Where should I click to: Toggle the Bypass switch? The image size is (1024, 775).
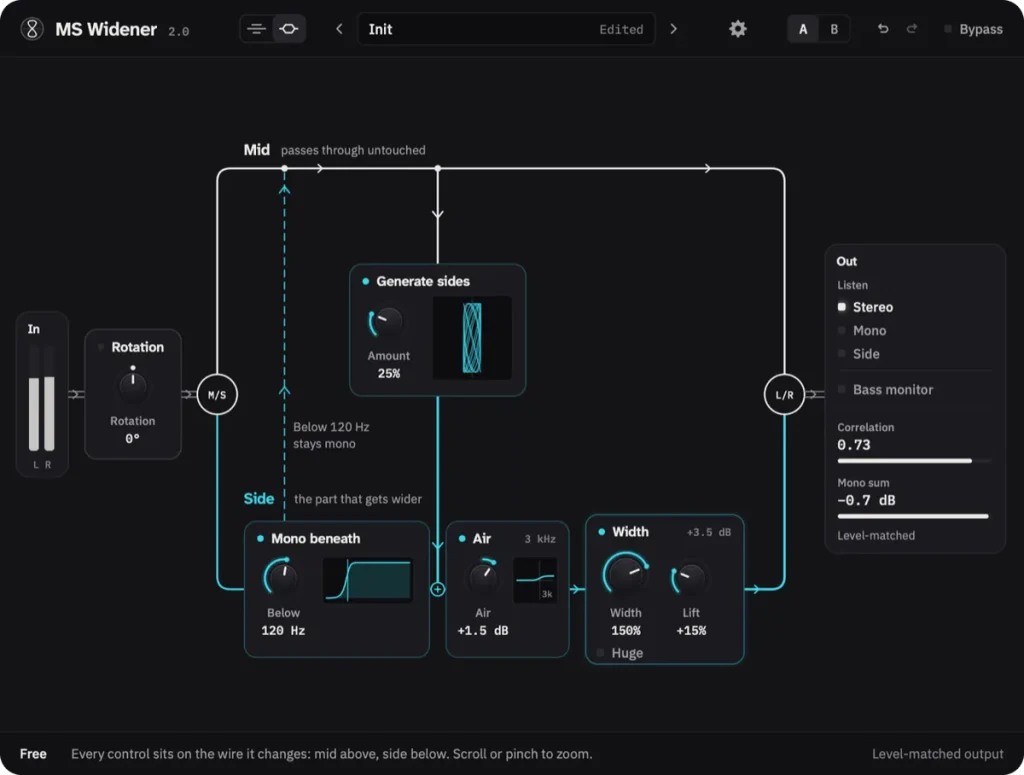[x=973, y=29]
